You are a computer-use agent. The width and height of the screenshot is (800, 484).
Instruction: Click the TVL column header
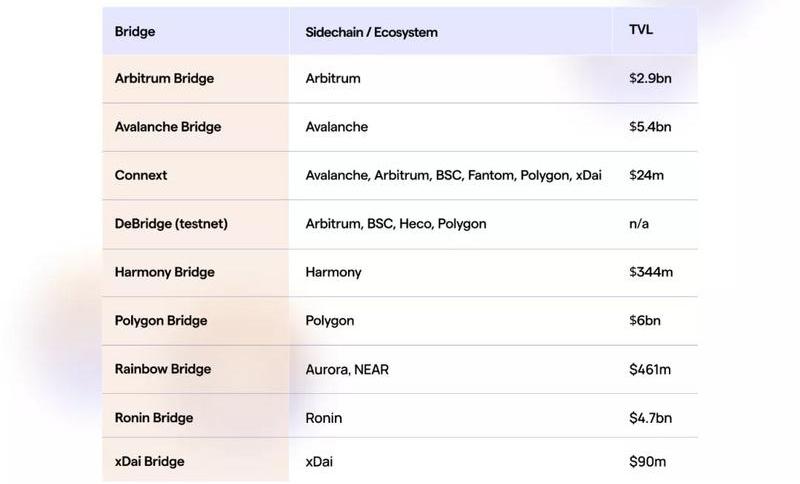(x=641, y=30)
